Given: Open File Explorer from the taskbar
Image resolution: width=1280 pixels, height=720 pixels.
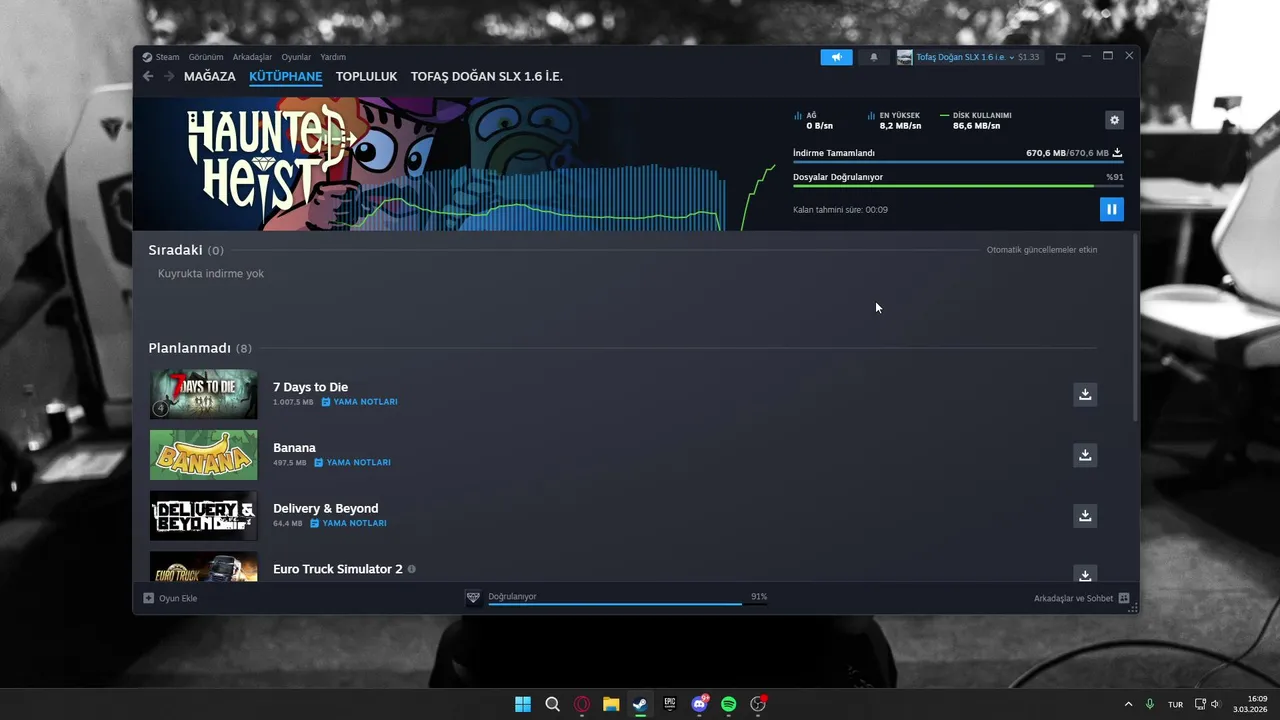Looking at the screenshot, I should click(611, 704).
